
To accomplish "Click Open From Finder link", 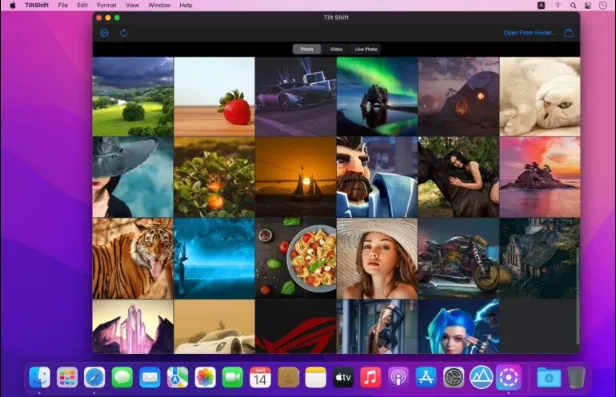I will click(530, 33).
